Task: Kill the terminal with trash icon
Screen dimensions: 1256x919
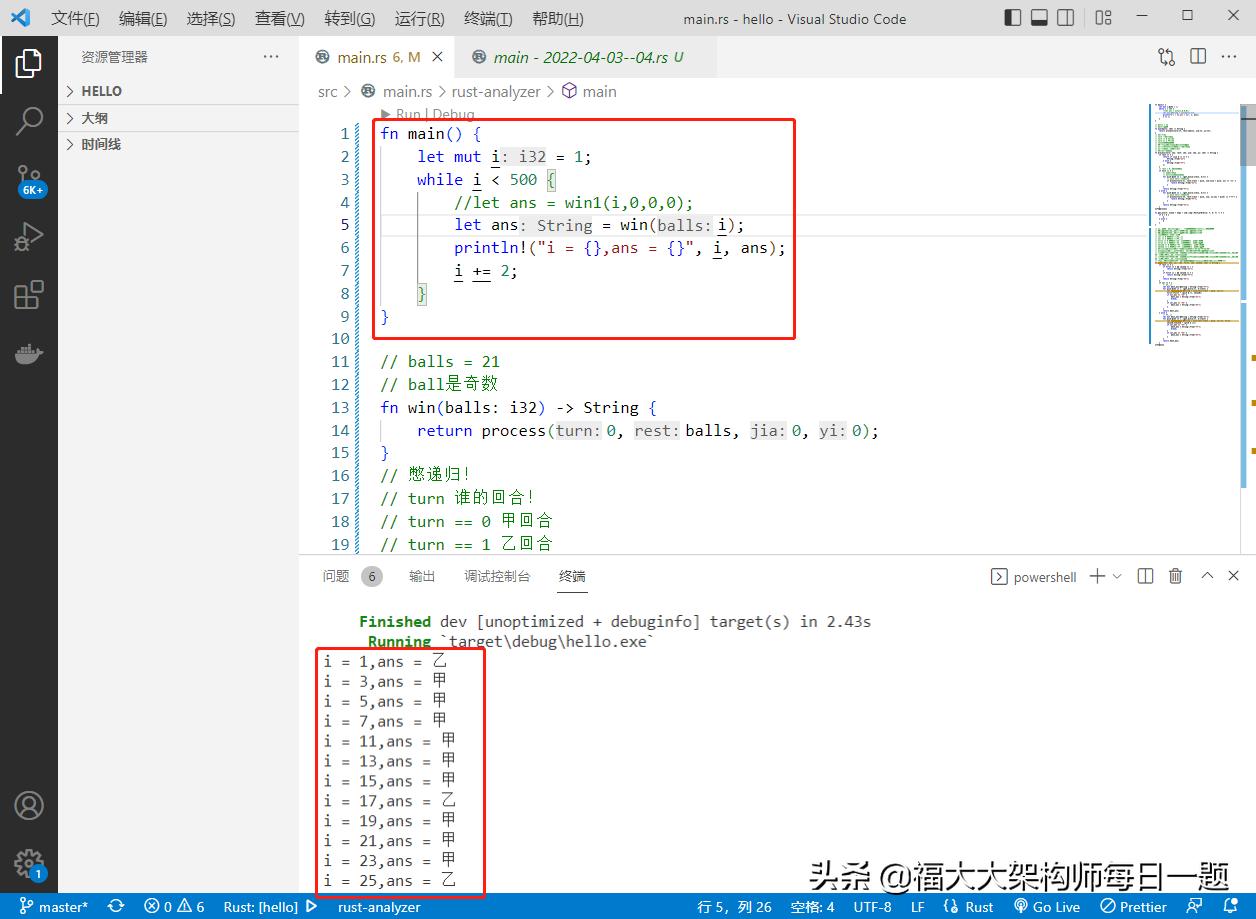Action: click(x=1176, y=576)
